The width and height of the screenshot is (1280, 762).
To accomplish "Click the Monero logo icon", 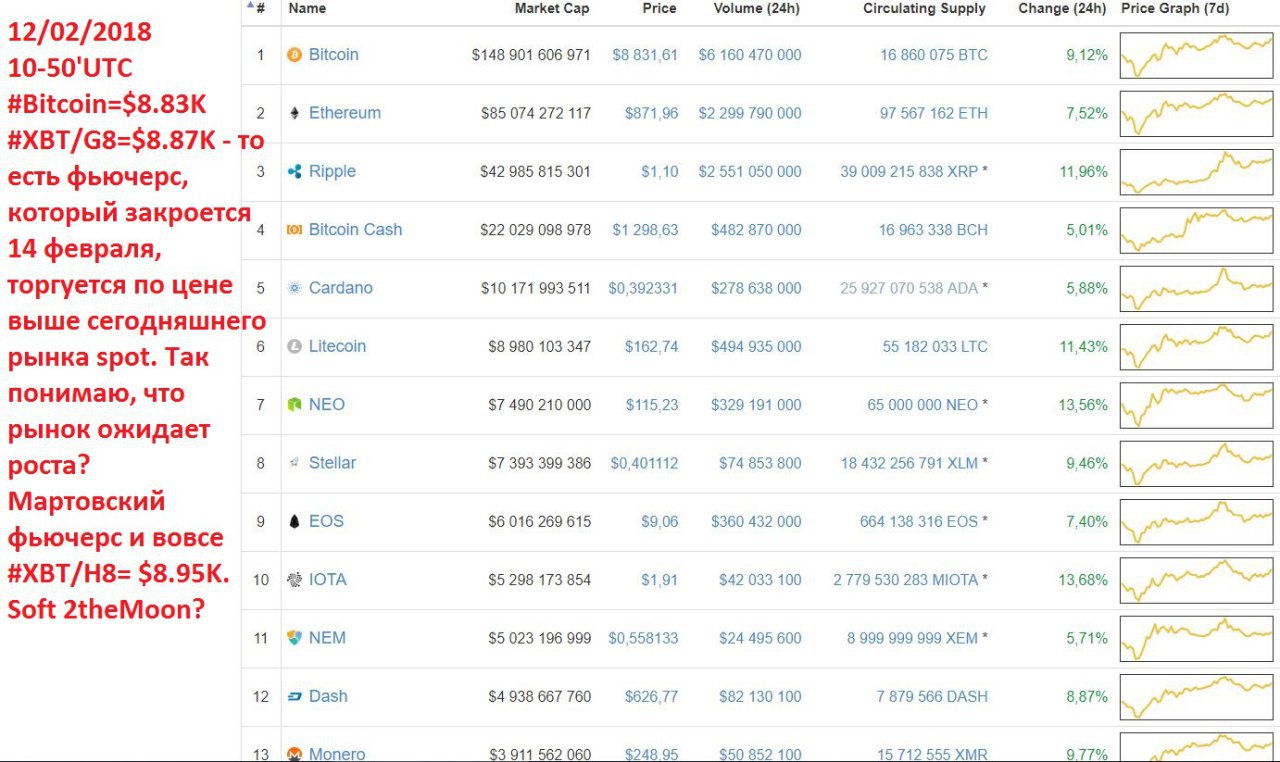I will (x=294, y=754).
